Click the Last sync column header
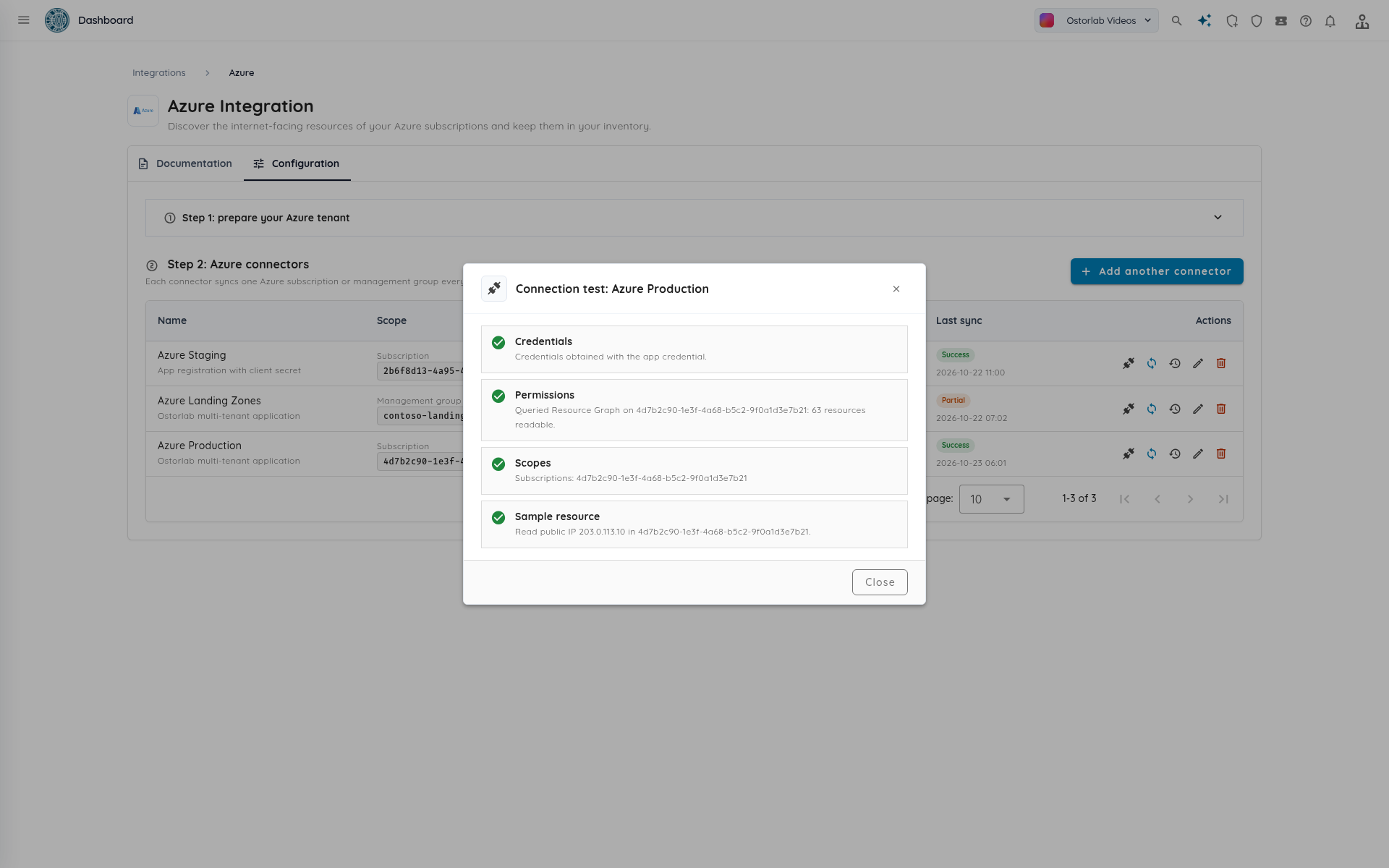This screenshot has width=1389, height=868. coord(959,320)
